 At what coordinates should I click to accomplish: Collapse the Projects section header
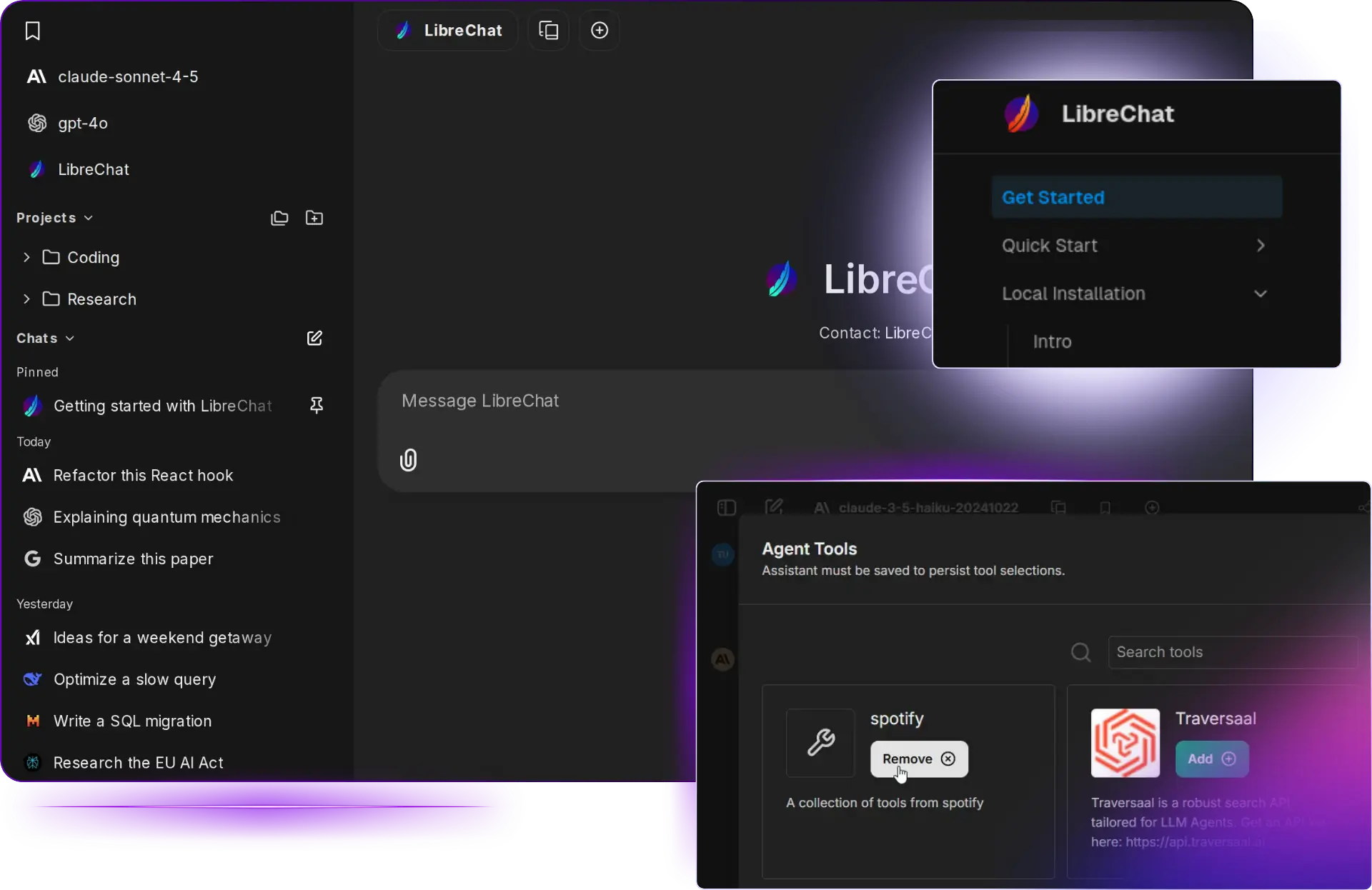[54, 218]
